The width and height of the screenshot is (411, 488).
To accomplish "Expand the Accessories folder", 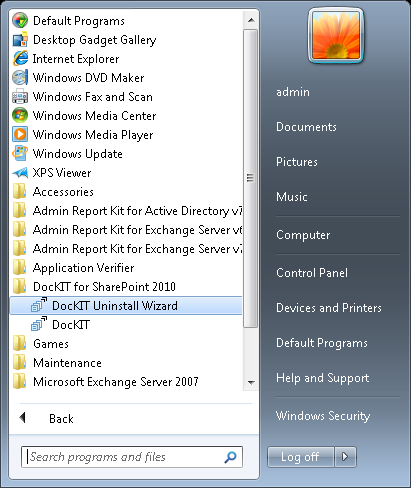I will [126, 192].
